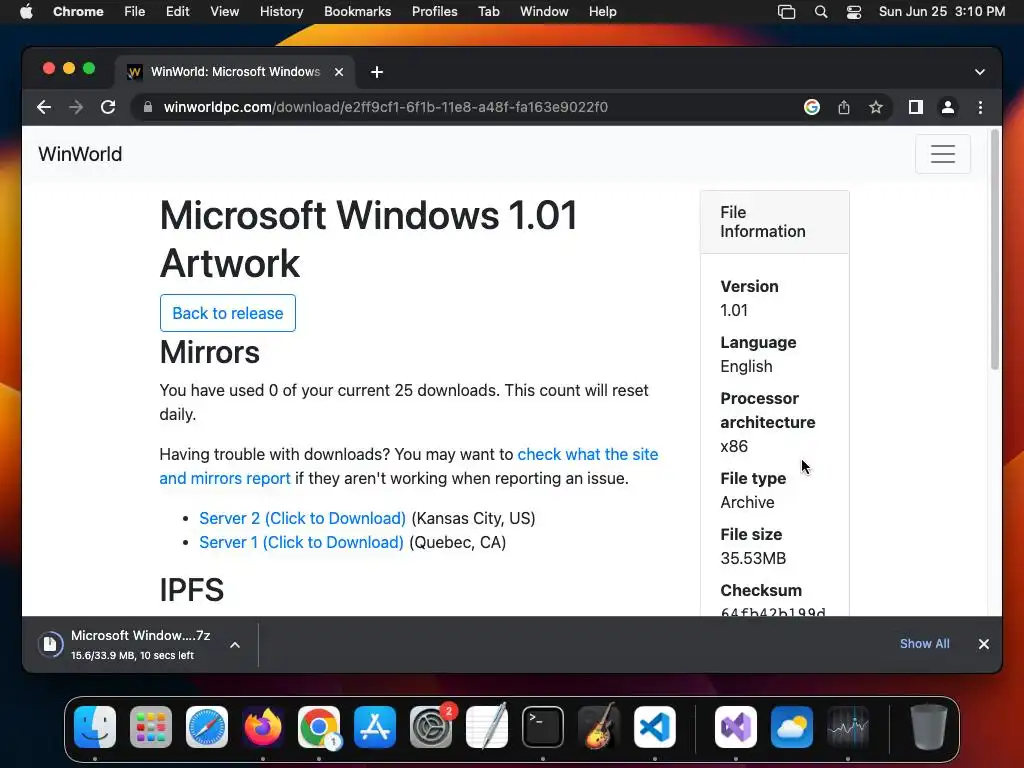This screenshot has height=768, width=1024.
Task: Open the Profiles menu
Action: (434, 12)
